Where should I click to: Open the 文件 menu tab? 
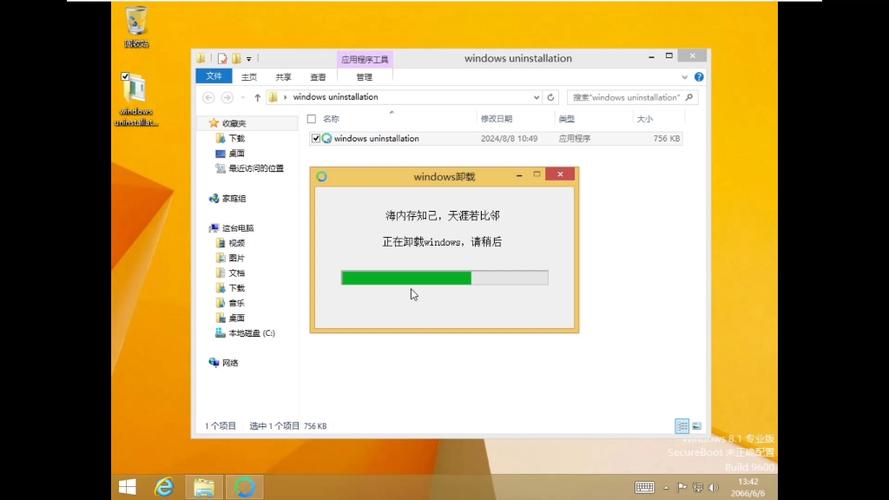(x=214, y=76)
